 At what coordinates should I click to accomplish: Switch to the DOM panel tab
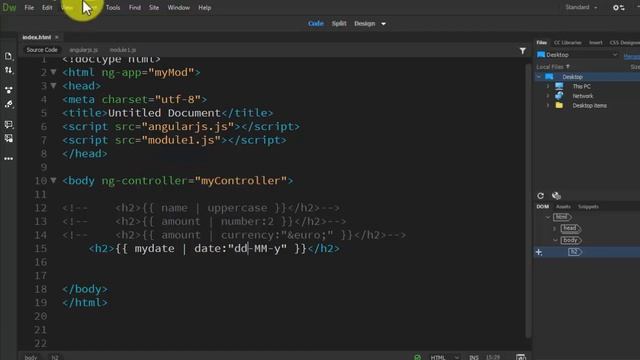point(542,207)
